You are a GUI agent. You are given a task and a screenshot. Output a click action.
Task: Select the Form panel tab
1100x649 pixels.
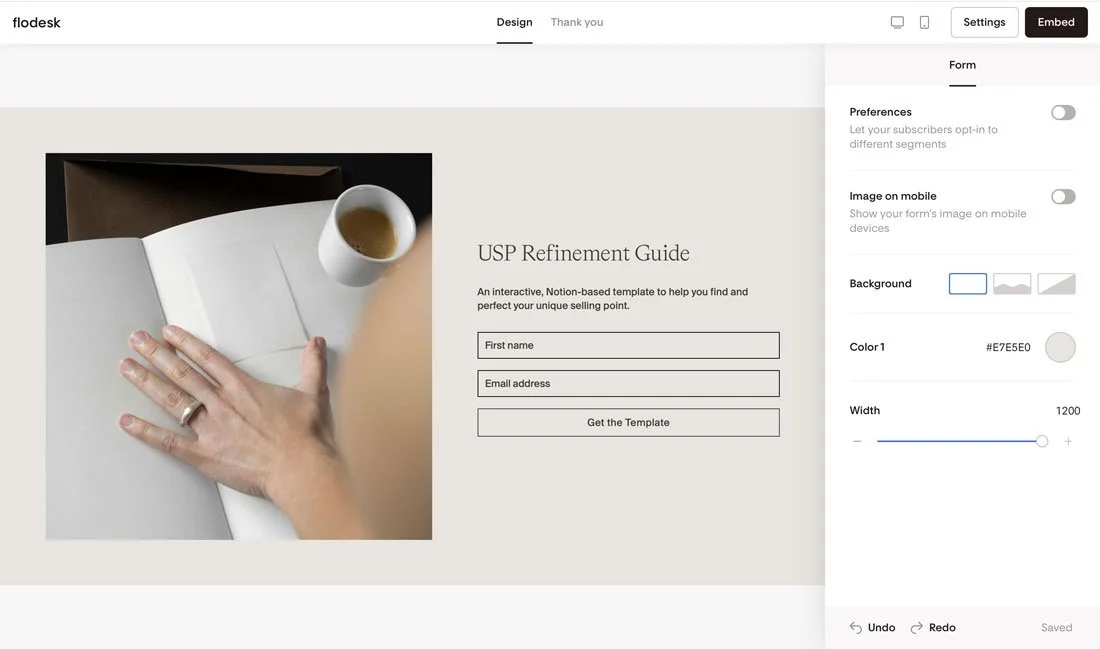pos(963,62)
